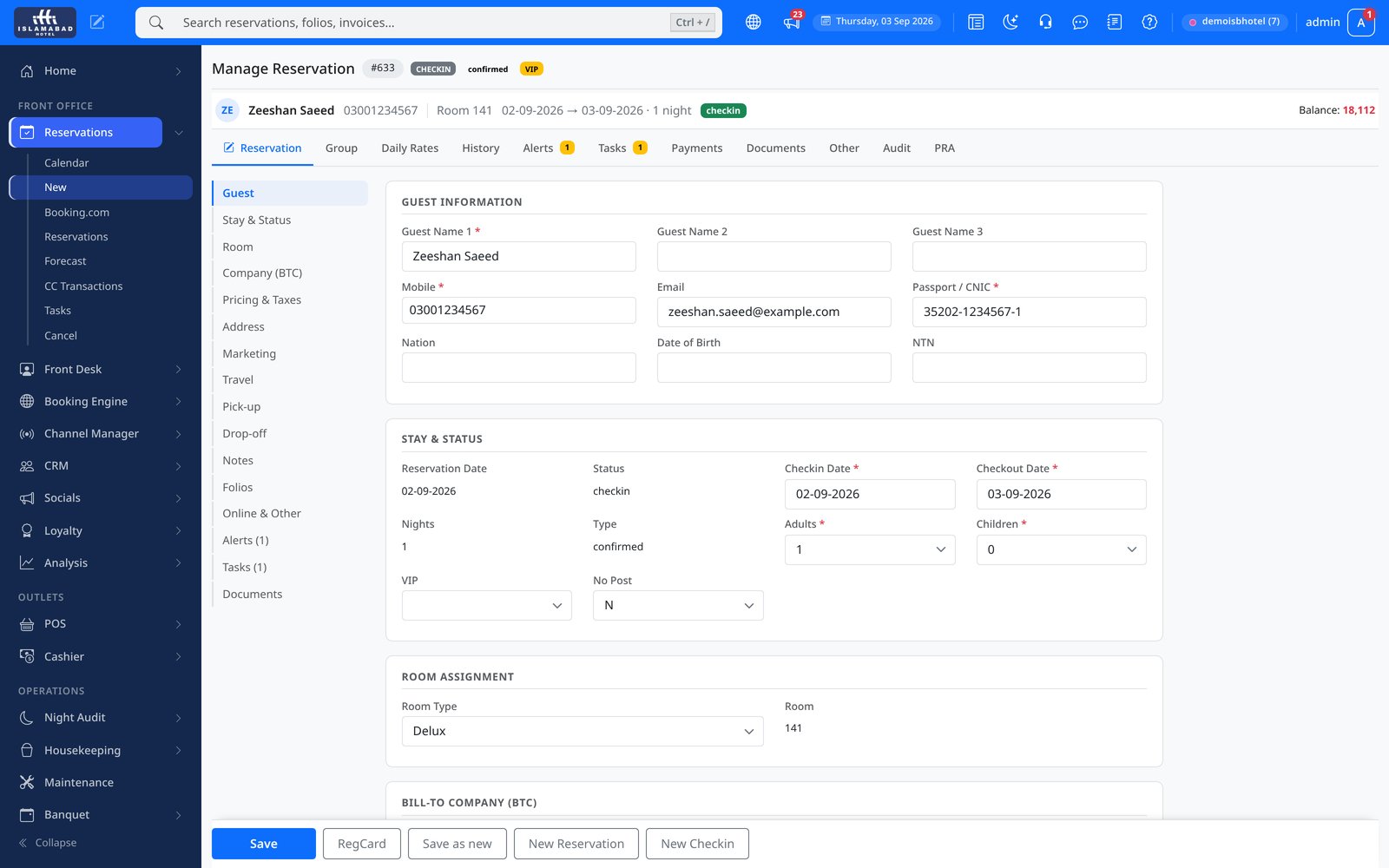Screen dimensions: 1389x868
Task: Expand the Front Desk sidebar menu
Action: click(x=101, y=369)
